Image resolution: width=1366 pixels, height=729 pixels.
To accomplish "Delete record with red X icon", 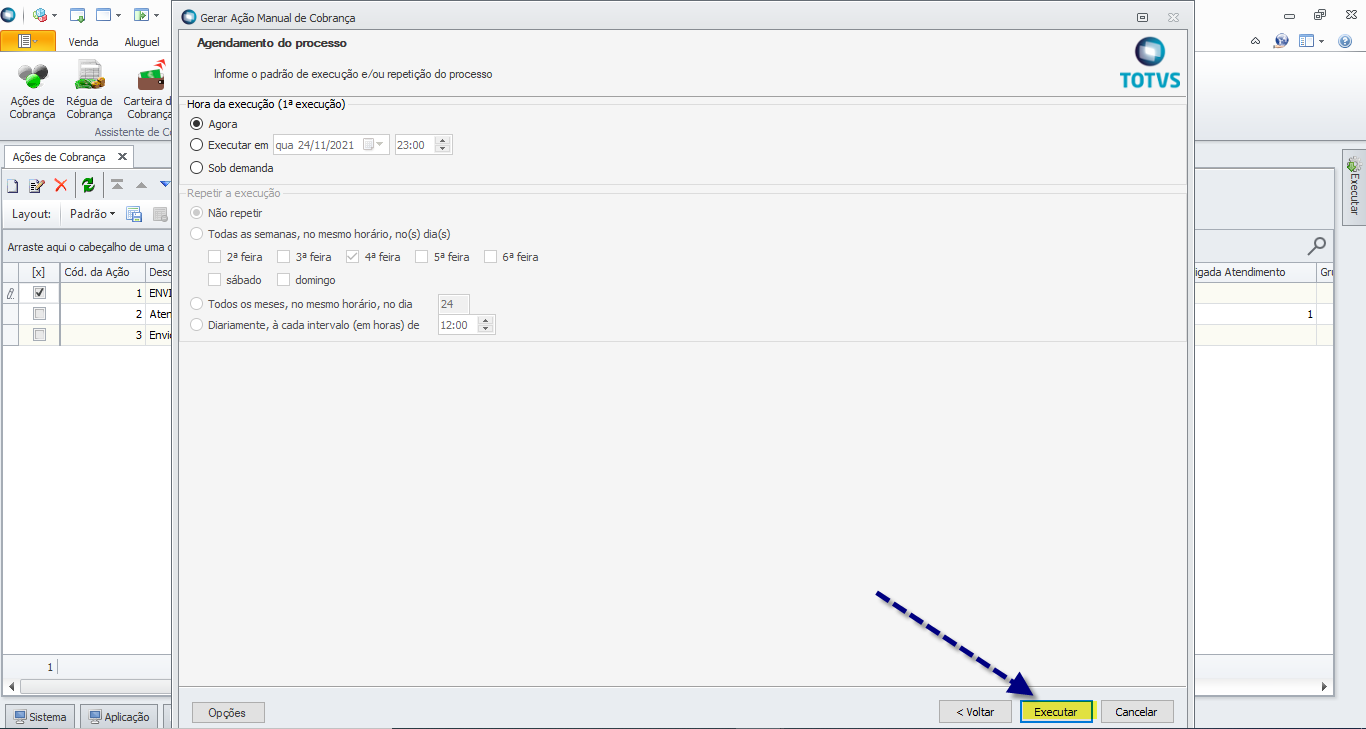I will [61, 185].
